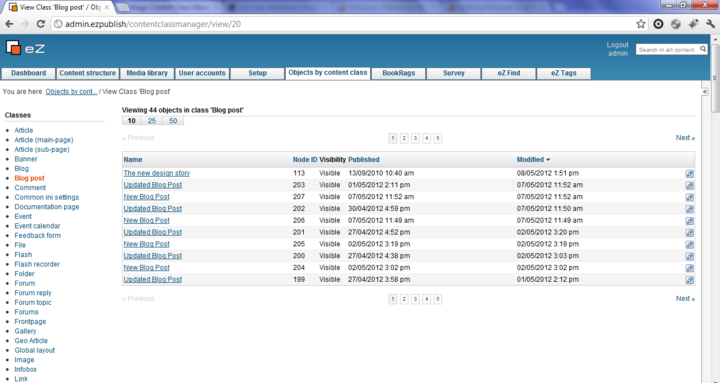This screenshot has height=383, width=720.
Task: Click the top 'Next »' link
Action: pyautogui.click(x=685, y=138)
